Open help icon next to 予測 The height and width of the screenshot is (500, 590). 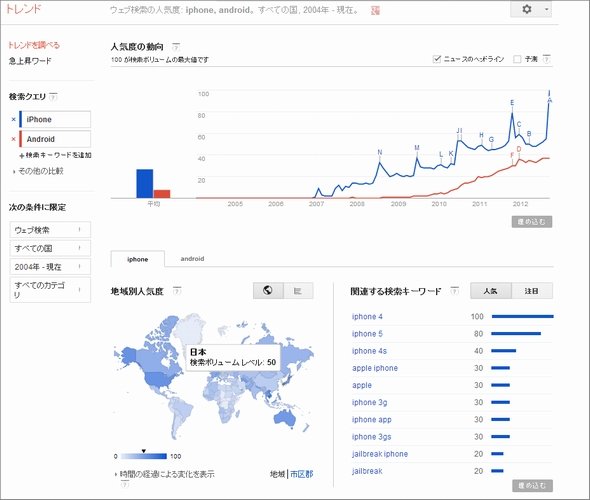point(547,59)
